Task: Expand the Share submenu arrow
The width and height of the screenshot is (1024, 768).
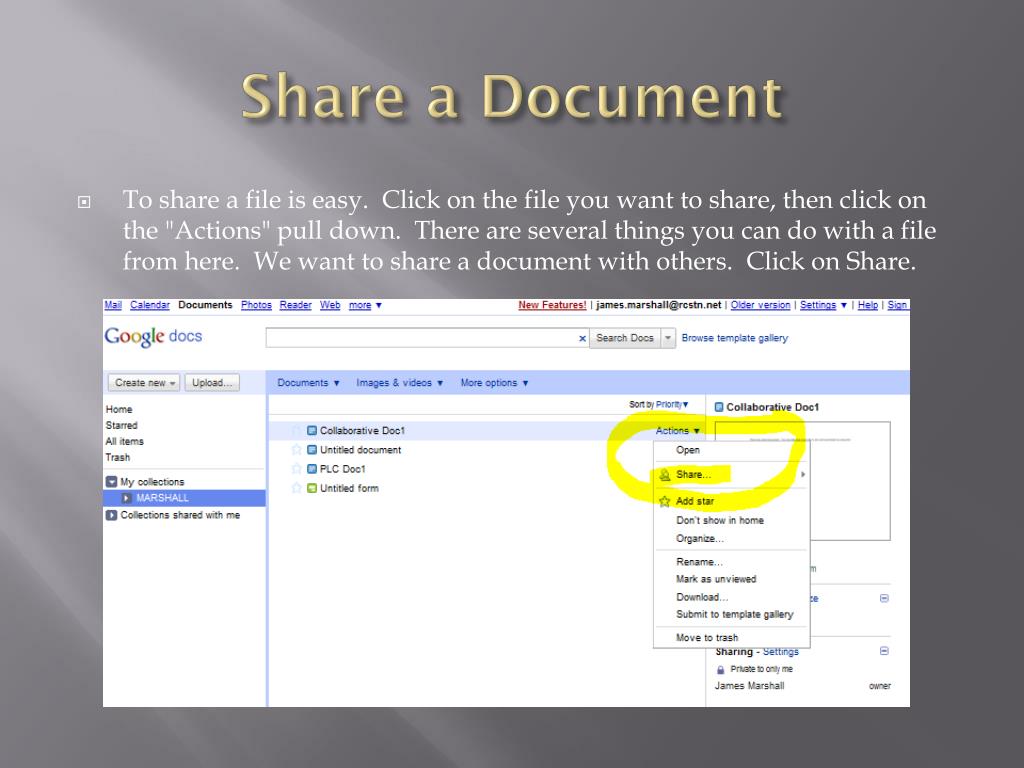Action: tap(803, 475)
